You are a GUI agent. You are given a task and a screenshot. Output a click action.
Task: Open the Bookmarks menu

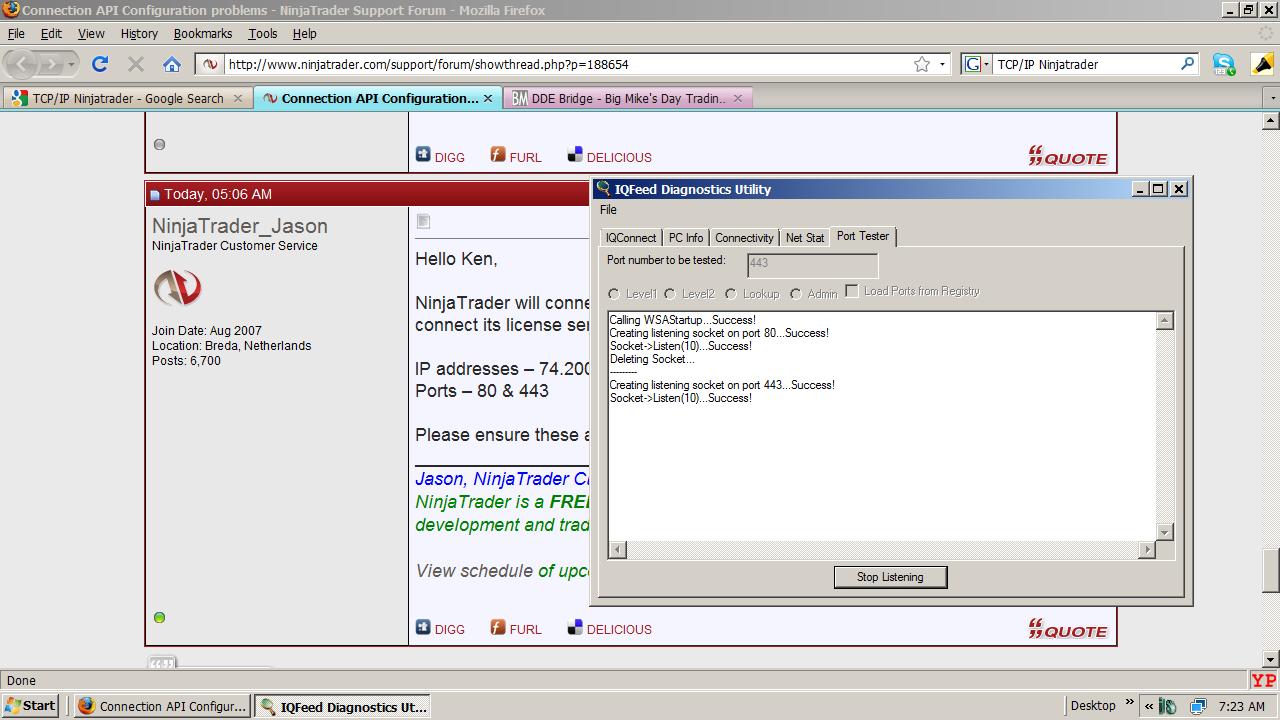coord(203,33)
